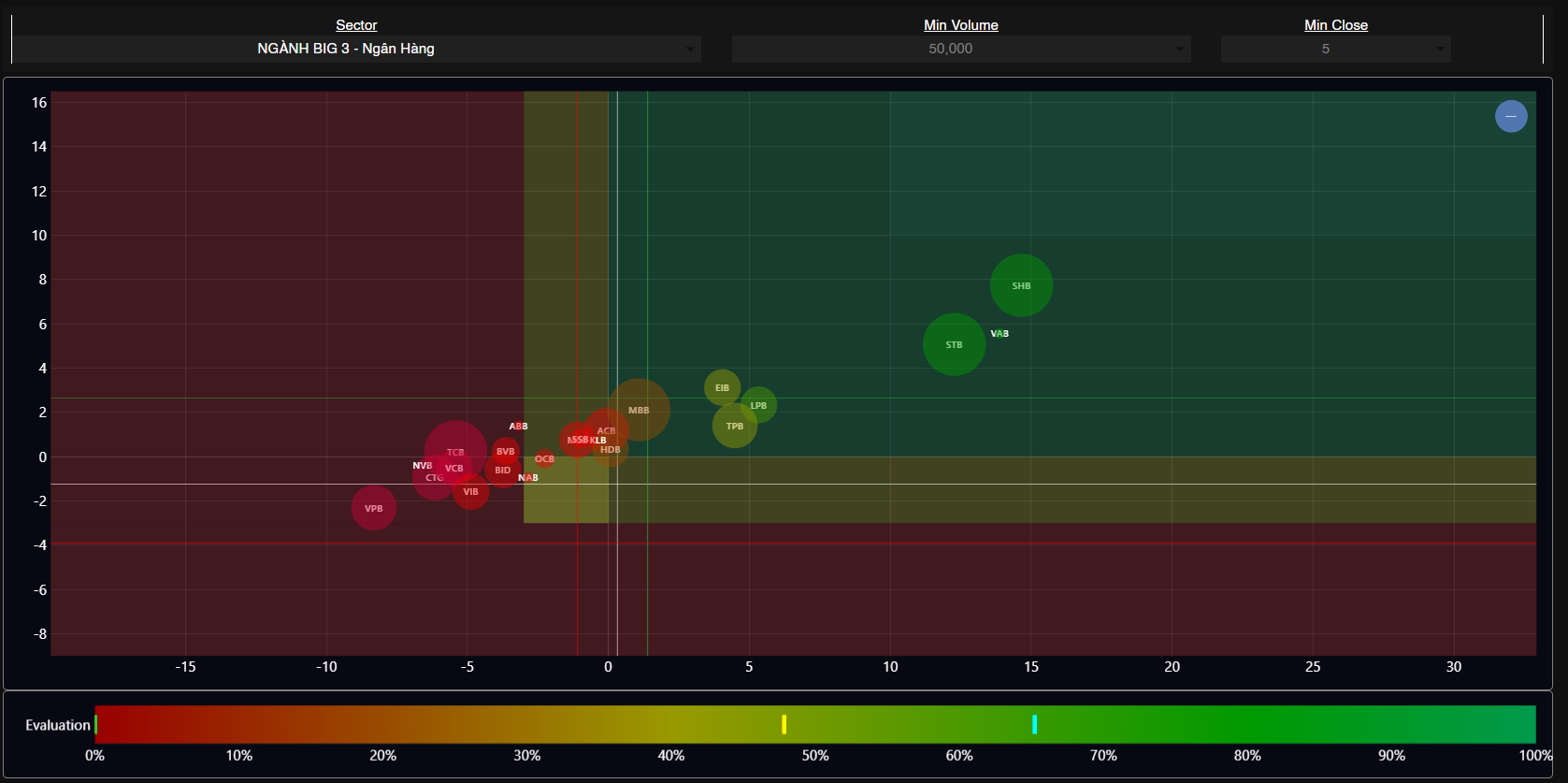
Task: Click the Min Volume header label
Action: coord(960,25)
